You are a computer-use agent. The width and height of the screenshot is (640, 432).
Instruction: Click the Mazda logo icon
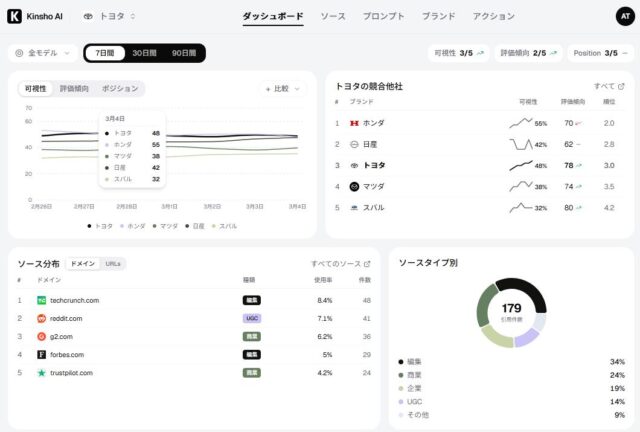click(x=354, y=187)
